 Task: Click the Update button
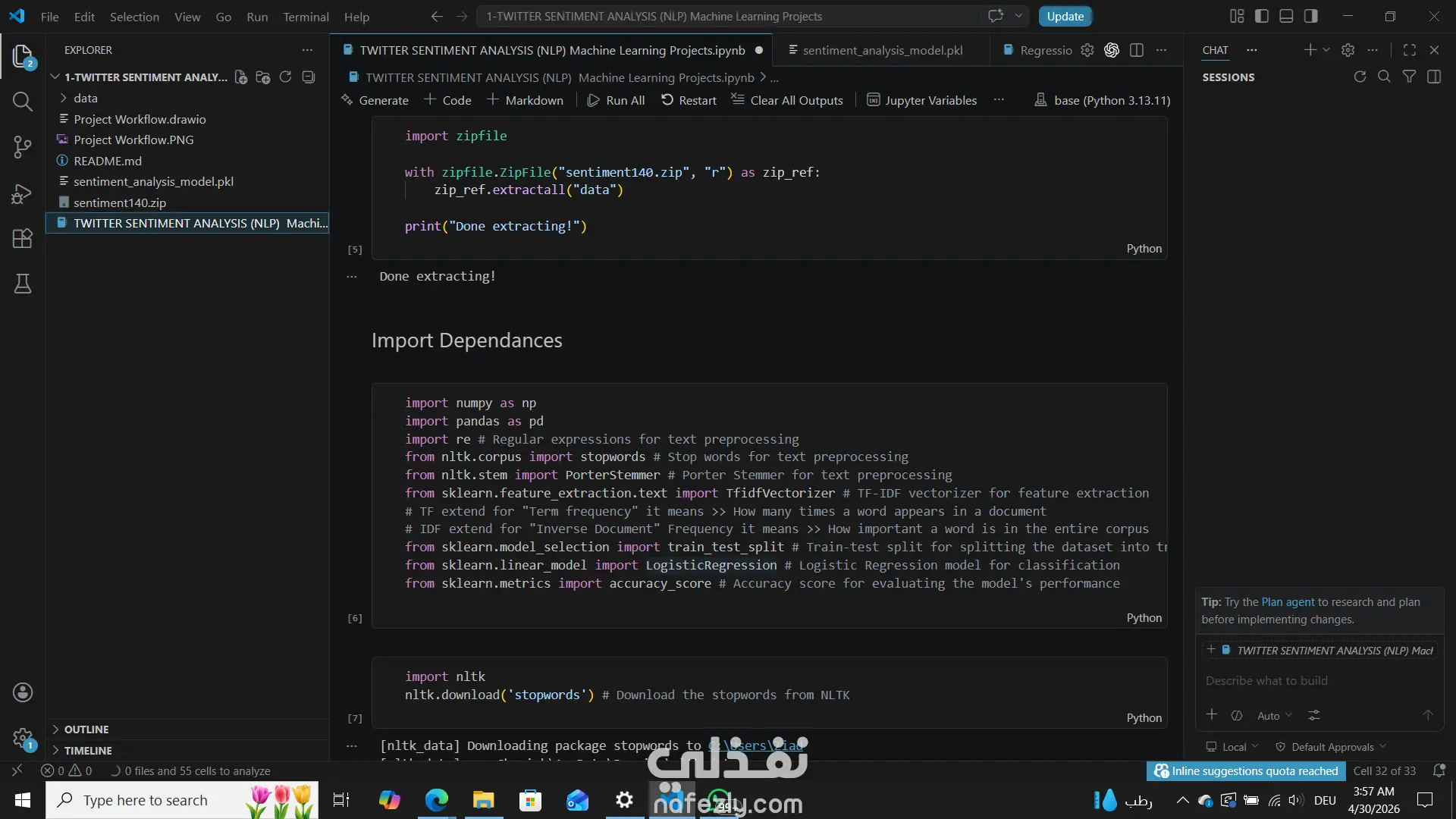[x=1065, y=16]
